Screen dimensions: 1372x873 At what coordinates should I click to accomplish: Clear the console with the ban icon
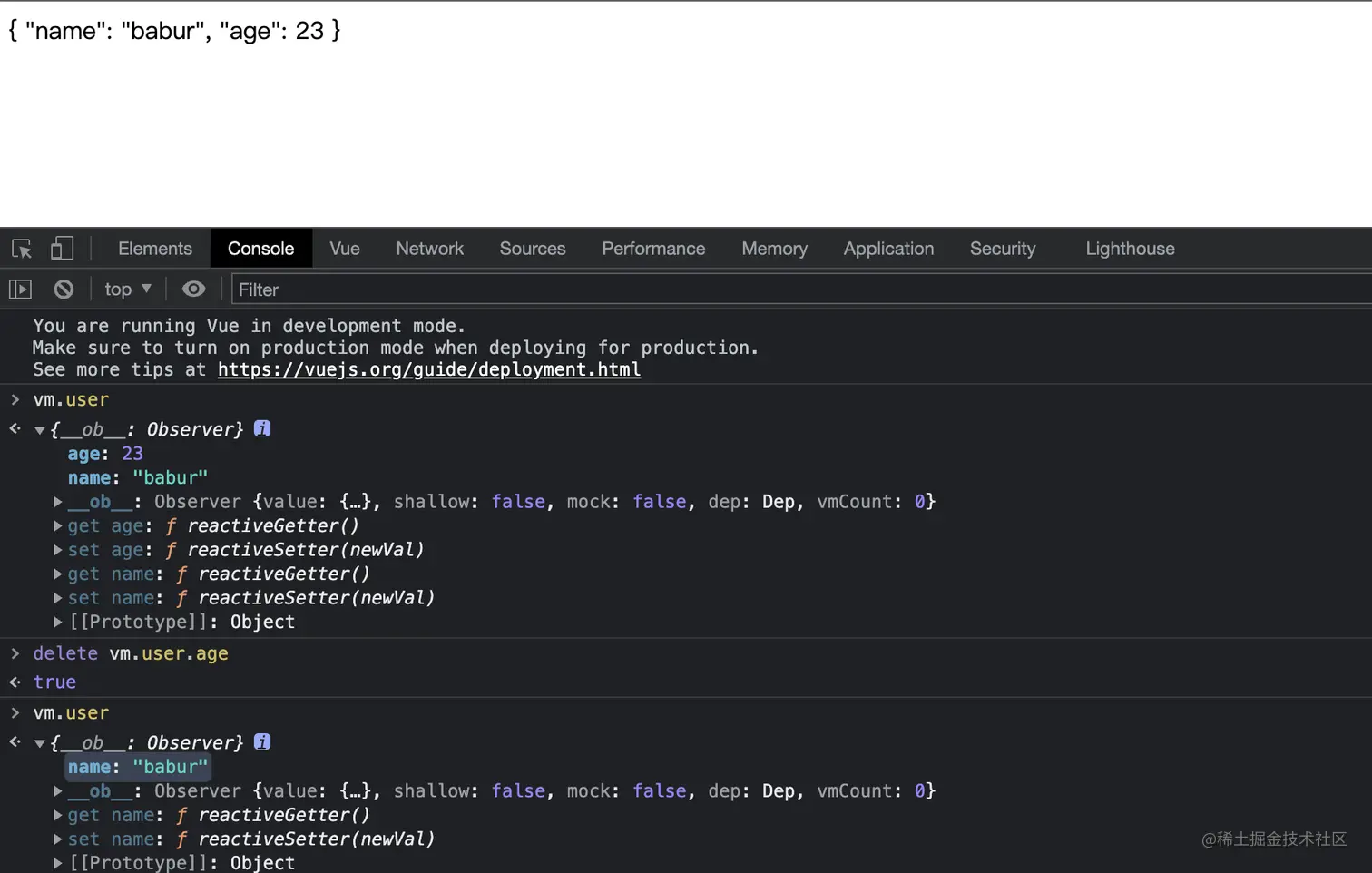pos(64,289)
